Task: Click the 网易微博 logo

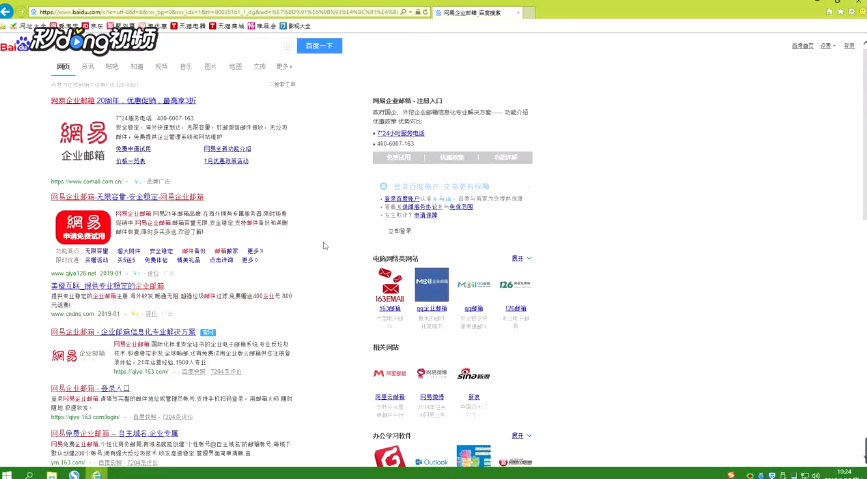Action: click(432, 373)
